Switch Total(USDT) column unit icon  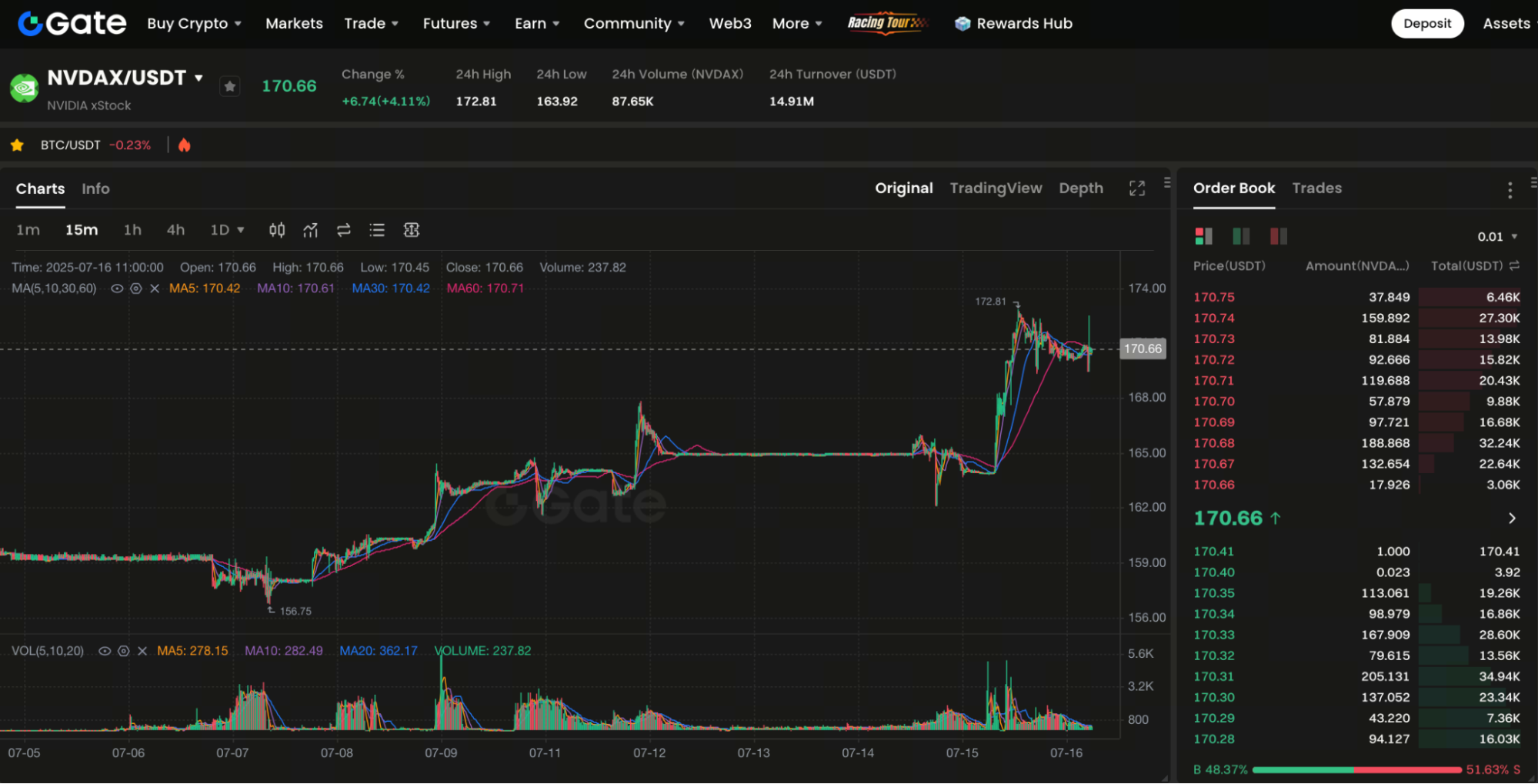click(1514, 265)
